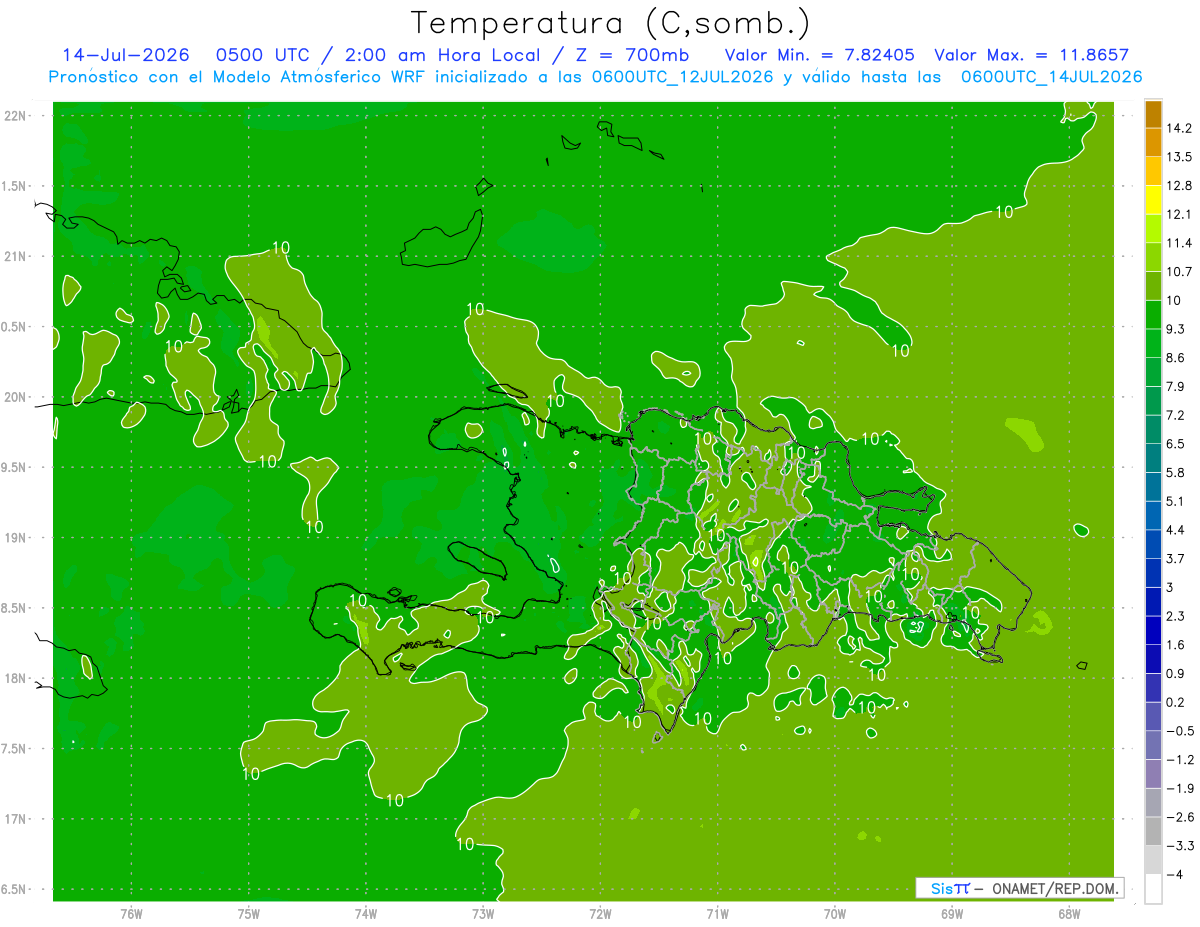
Task: Click the 21N latitude axis label
Action: click(x=16, y=257)
